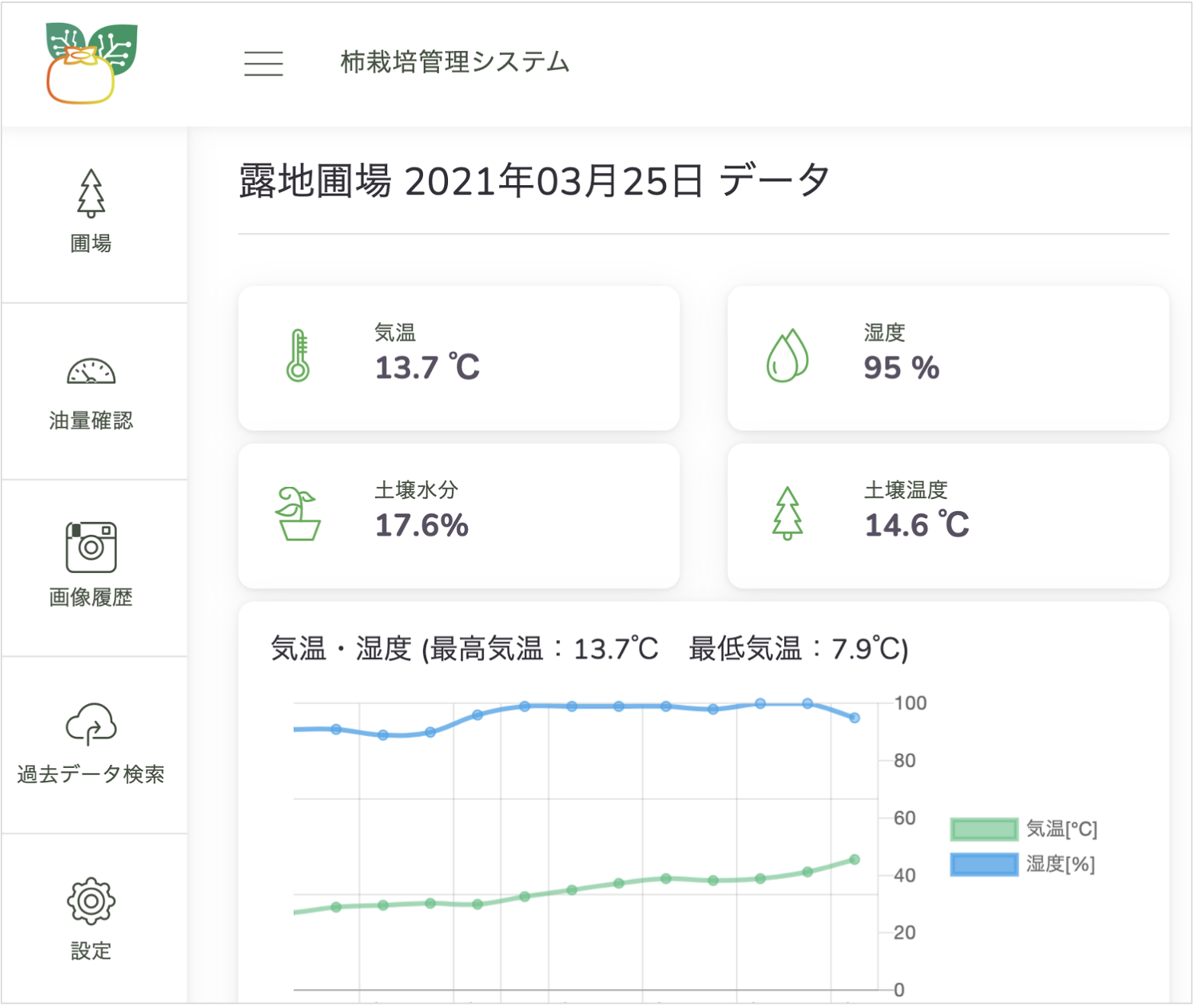1194x1008 pixels.
Task: Click the last humidity data point on chart
Action: pos(854,718)
